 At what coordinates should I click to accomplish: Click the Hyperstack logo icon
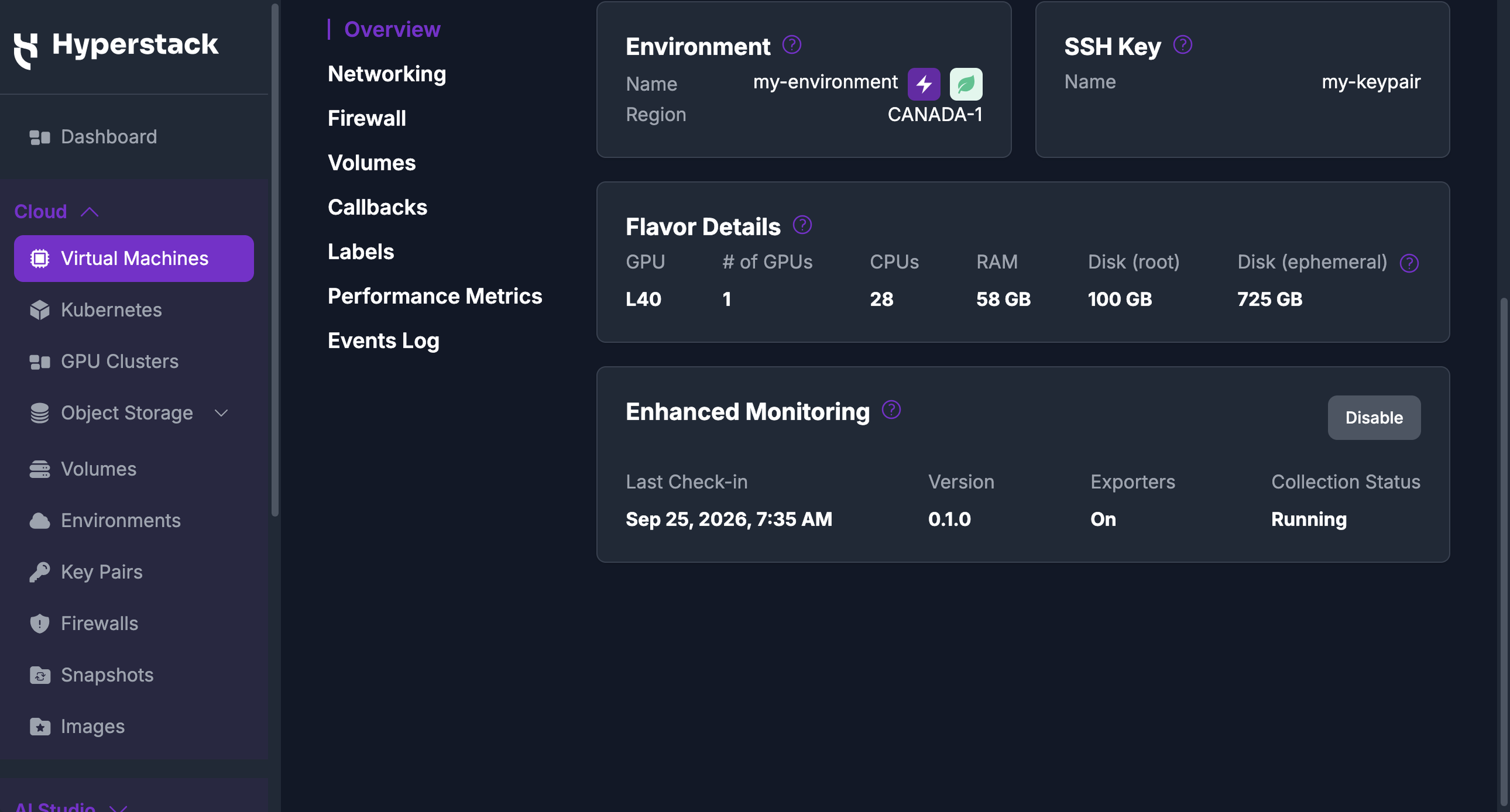pyautogui.click(x=26, y=51)
